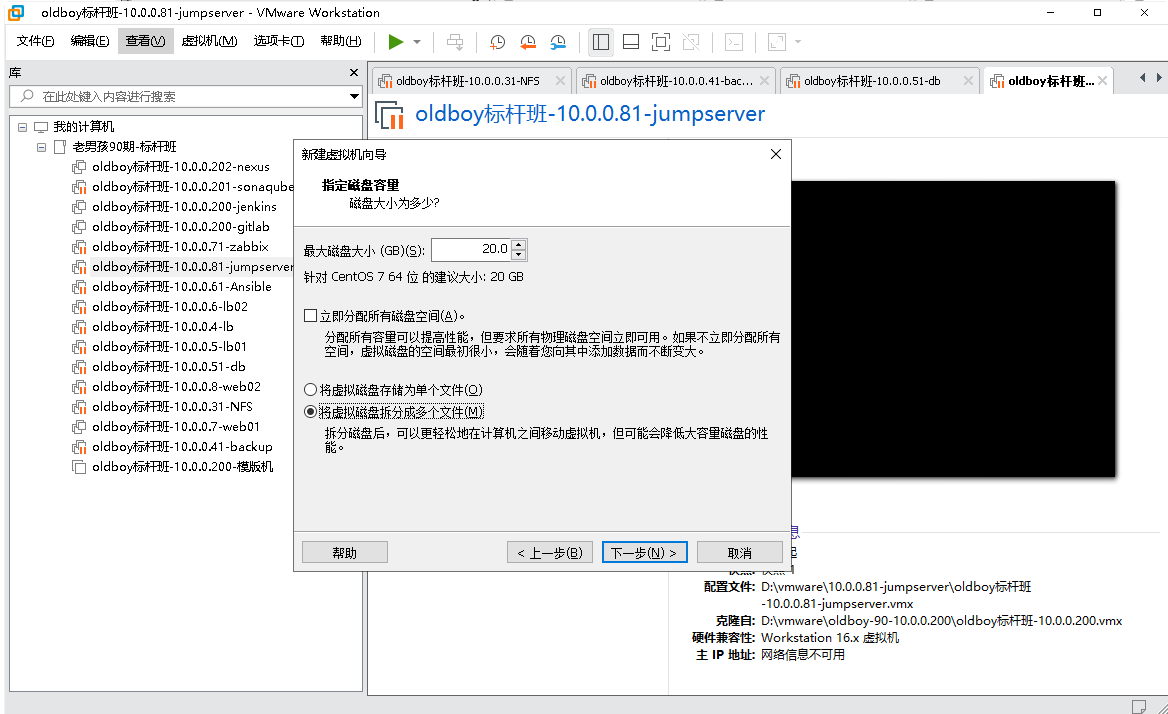
Task: Select the 10.0.0.7-web01 virtual machine
Action: click(x=176, y=427)
